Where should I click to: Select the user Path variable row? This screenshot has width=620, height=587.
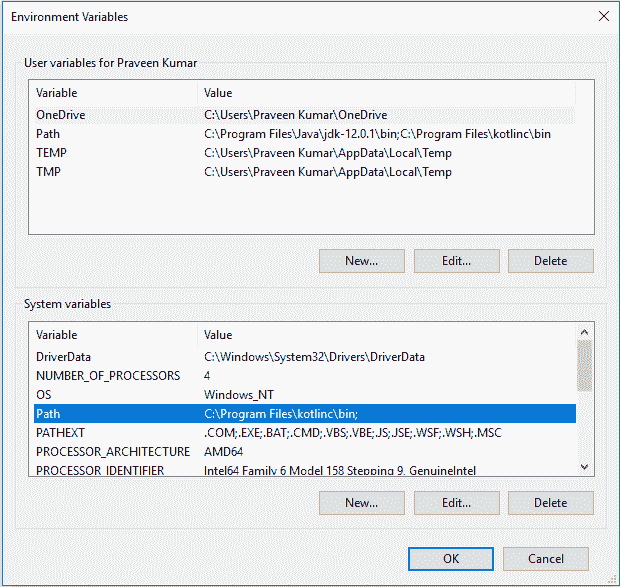coord(48,134)
